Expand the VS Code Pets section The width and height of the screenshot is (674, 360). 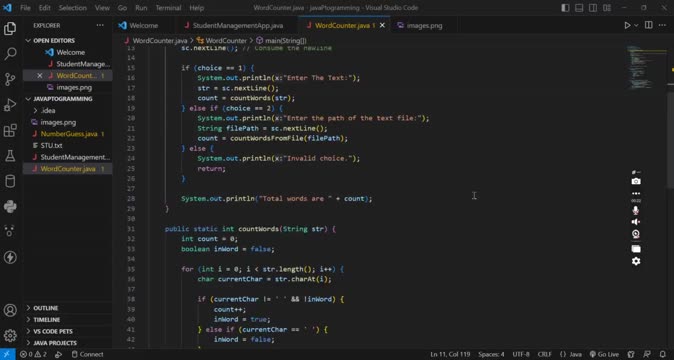click(x=52, y=331)
